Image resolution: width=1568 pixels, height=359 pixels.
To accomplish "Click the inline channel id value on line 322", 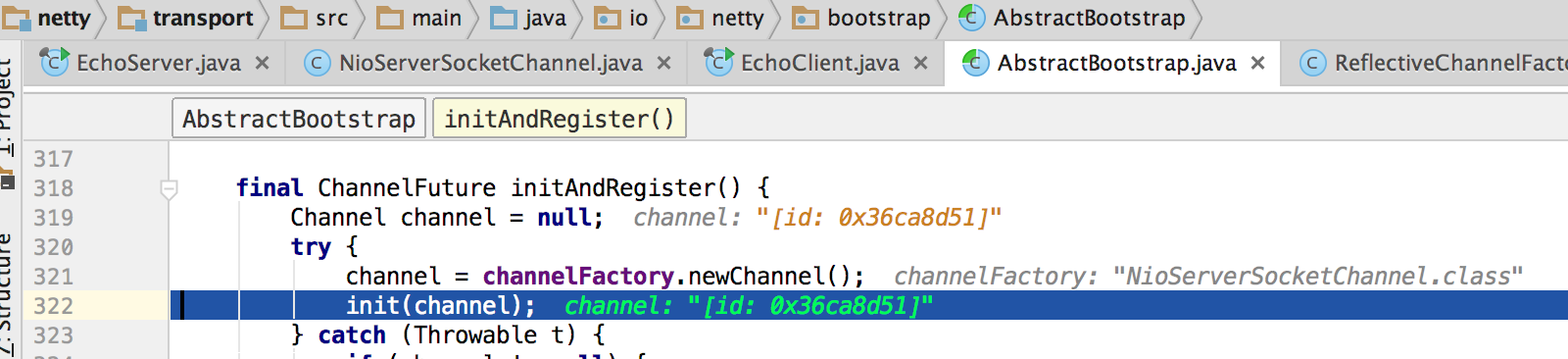I will (809, 305).
